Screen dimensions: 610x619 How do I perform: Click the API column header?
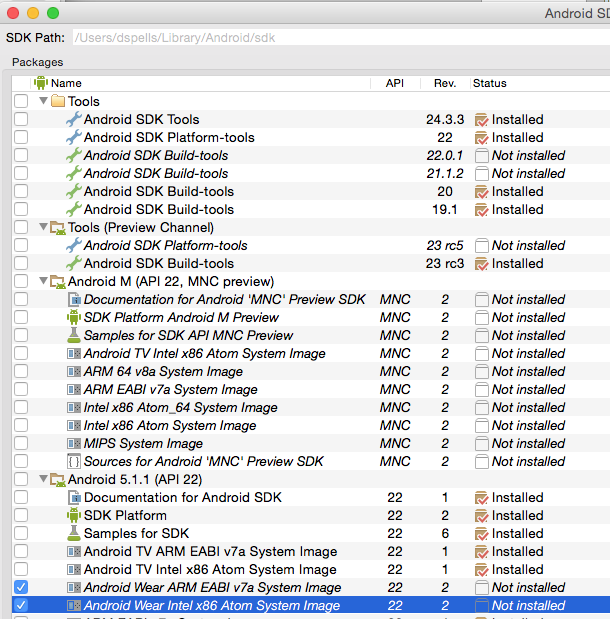(395, 83)
